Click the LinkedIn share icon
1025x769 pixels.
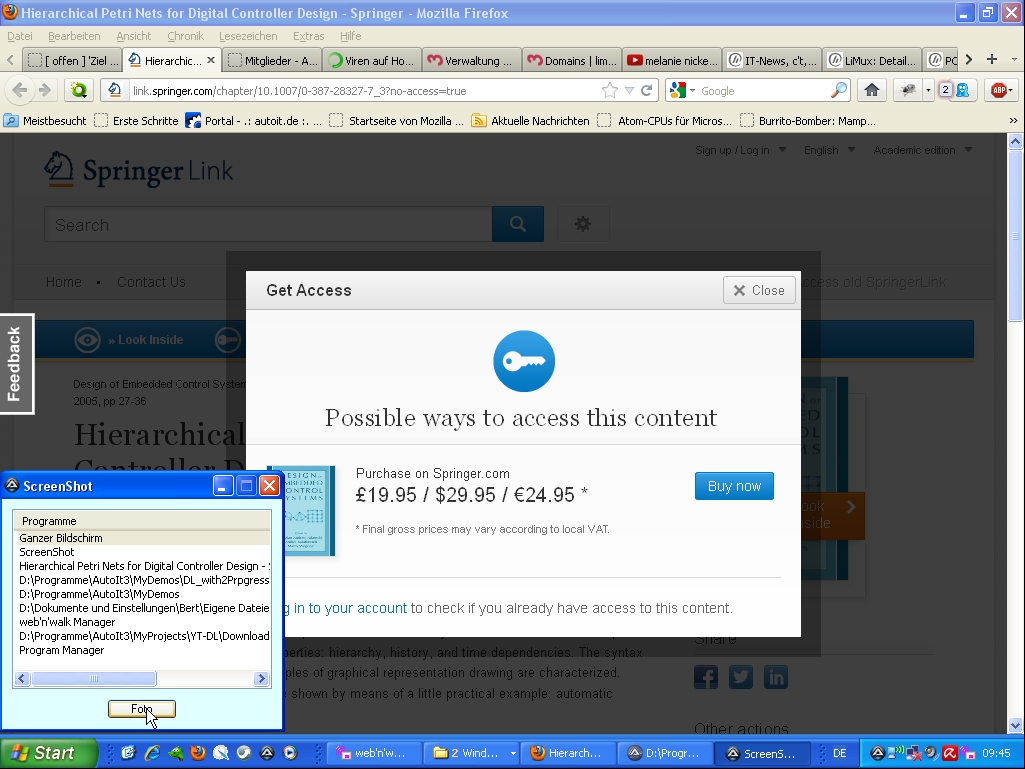pyautogui.click(x=776, y=677)
